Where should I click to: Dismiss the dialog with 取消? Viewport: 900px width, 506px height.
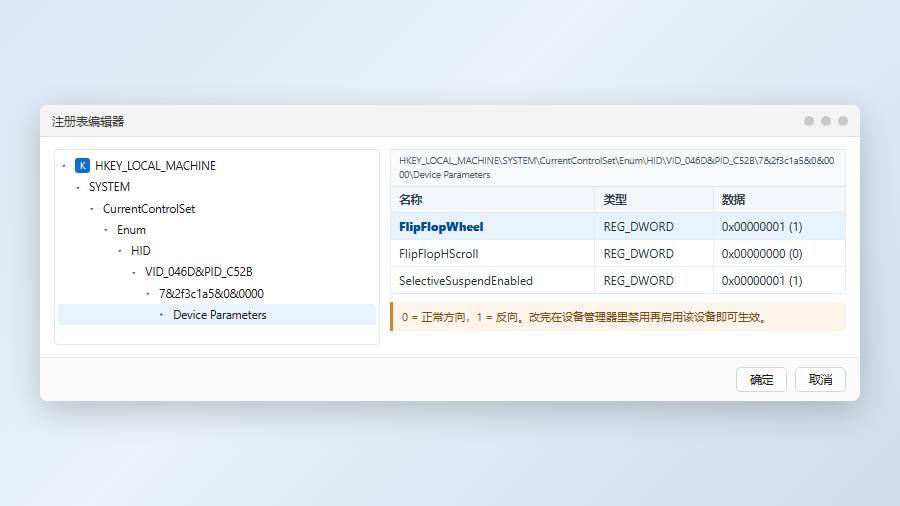[x=820, y=380]
